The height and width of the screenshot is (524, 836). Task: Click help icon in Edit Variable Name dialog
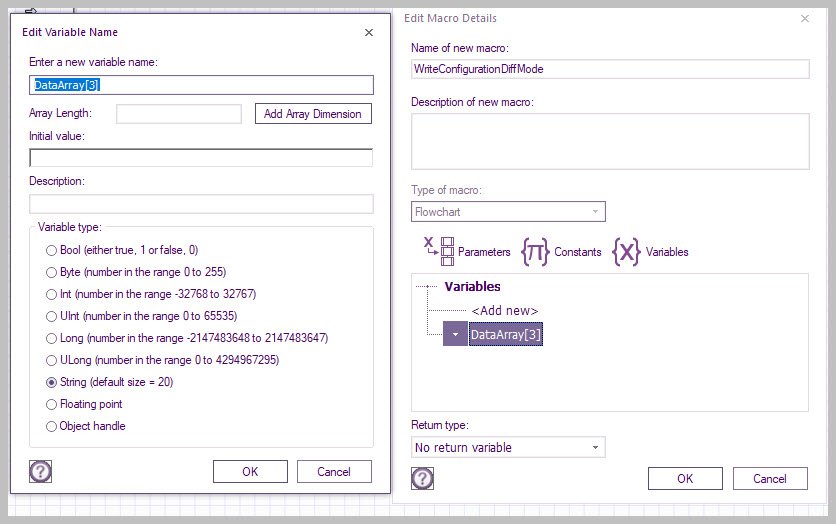(x=41, y=472)
